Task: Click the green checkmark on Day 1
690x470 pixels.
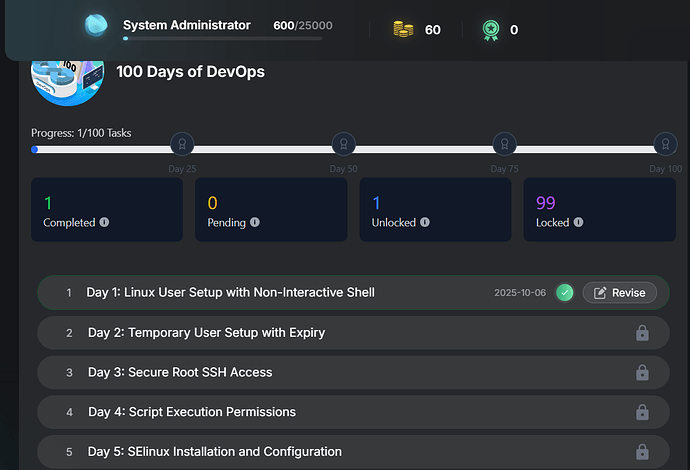Action: pos(565,293)
